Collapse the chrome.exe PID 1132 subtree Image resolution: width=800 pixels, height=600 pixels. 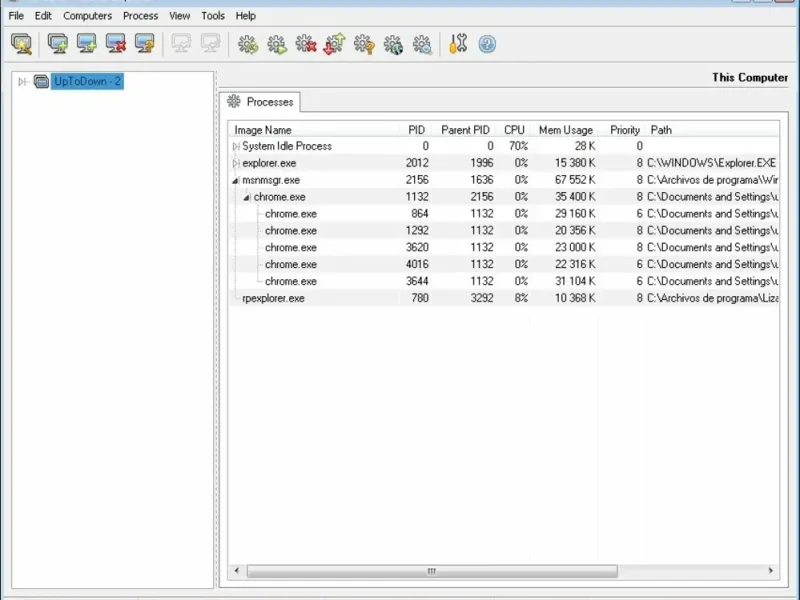247,197
